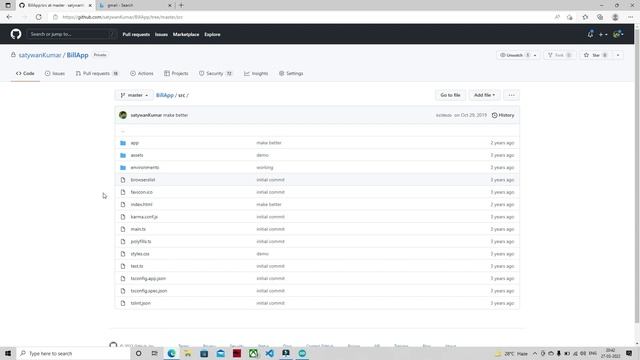Click Explore in the top header
Image resolution: width=640 pixels, height=360 pixels.
pyautogui.click(x=212, y=34)
